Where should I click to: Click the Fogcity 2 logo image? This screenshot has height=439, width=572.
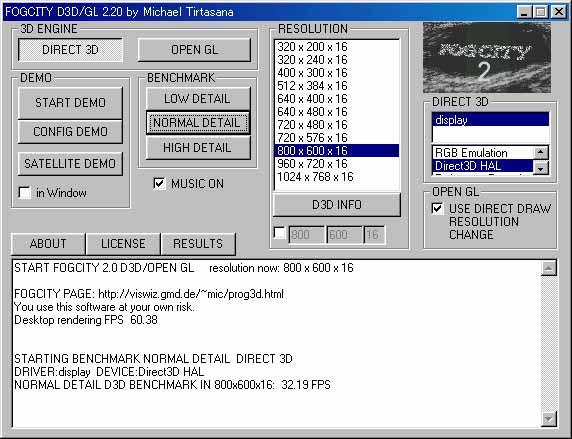point(487,58)
